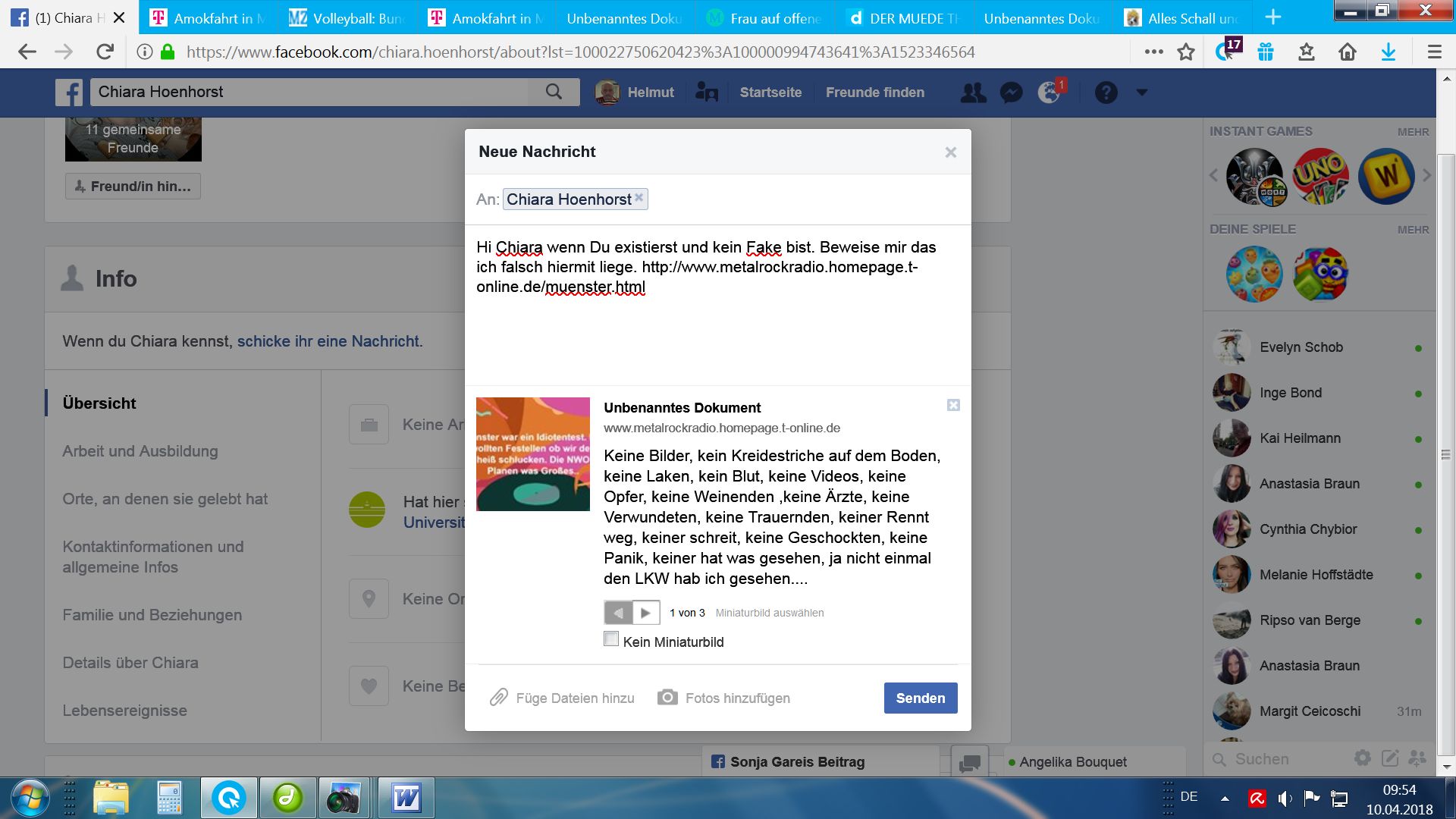Open Word from Windows taskbar
The width and height of the screenshot is (1456, 819).
point(406,798)
